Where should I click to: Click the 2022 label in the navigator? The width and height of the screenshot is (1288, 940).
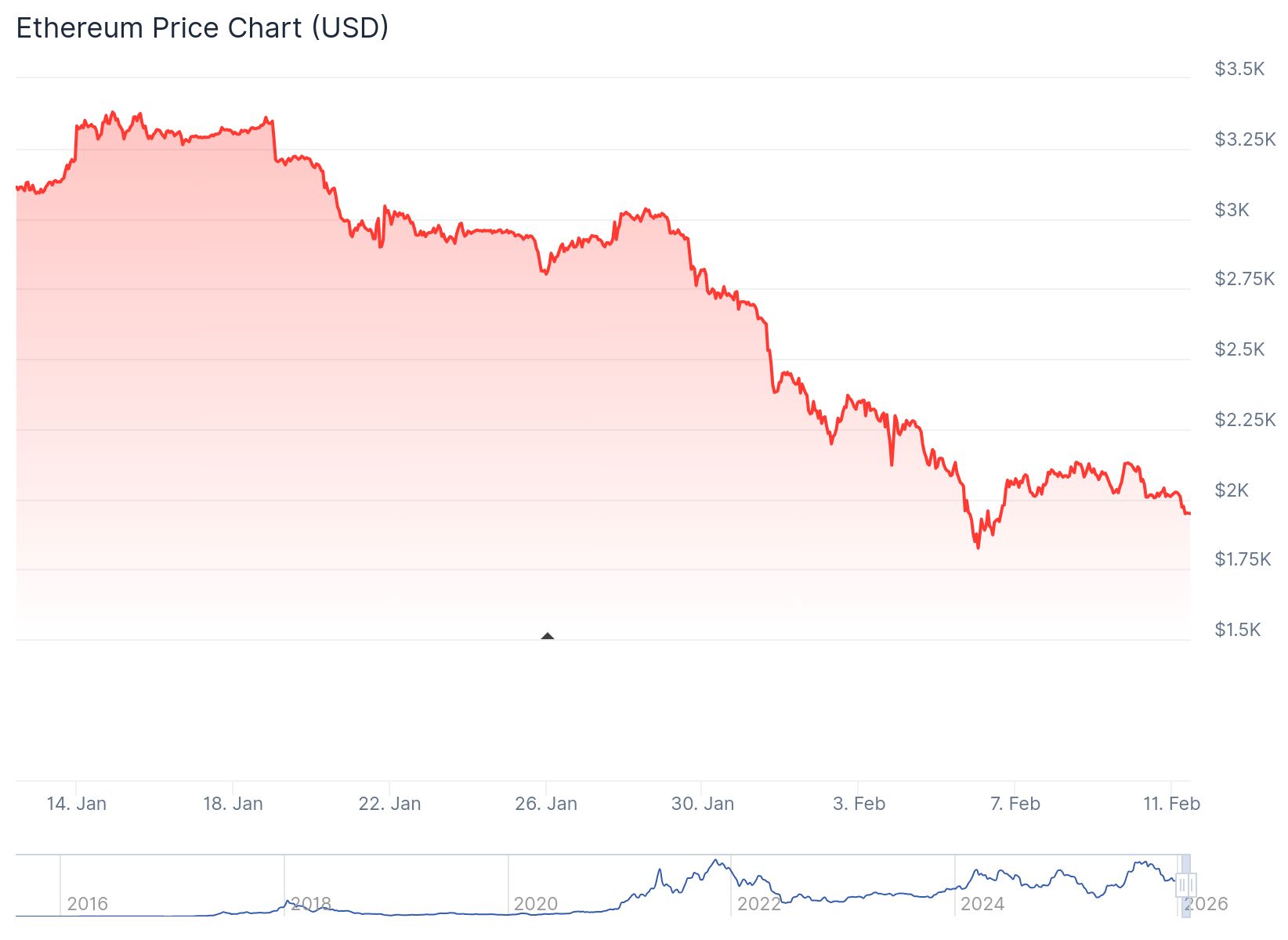[x=758, y=904]
